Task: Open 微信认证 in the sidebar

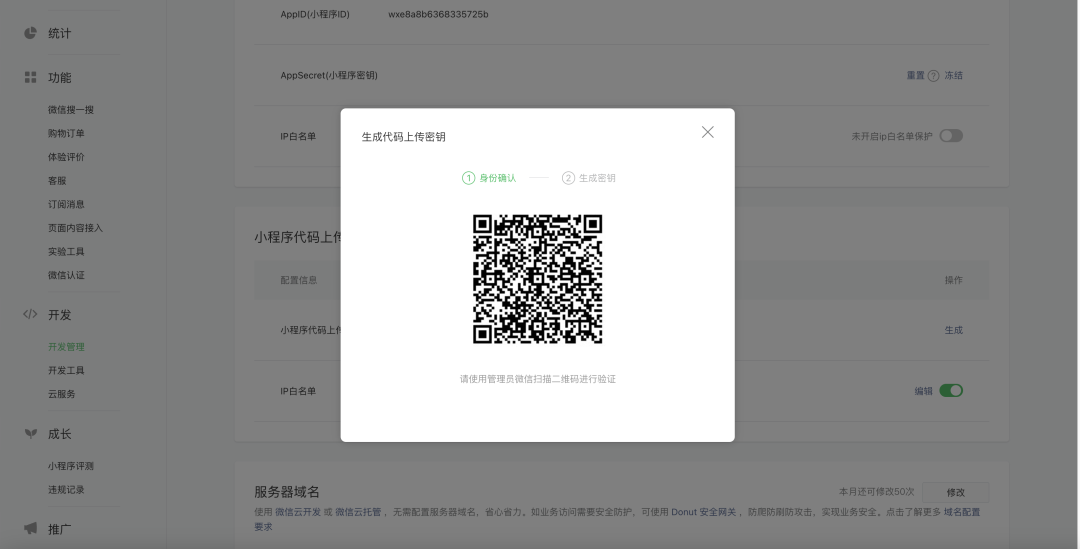Action: [x=66, y=275]
